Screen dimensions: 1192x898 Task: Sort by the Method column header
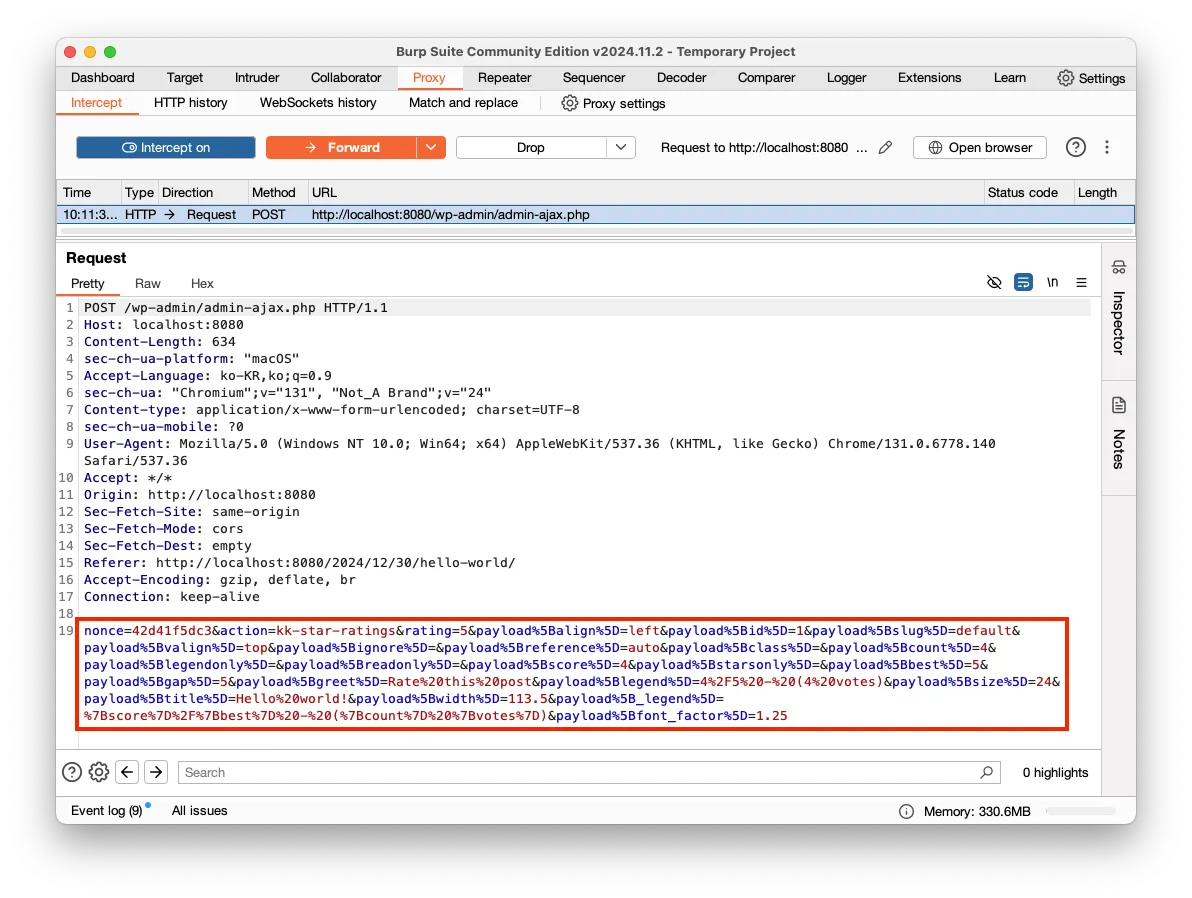point(277,192)
